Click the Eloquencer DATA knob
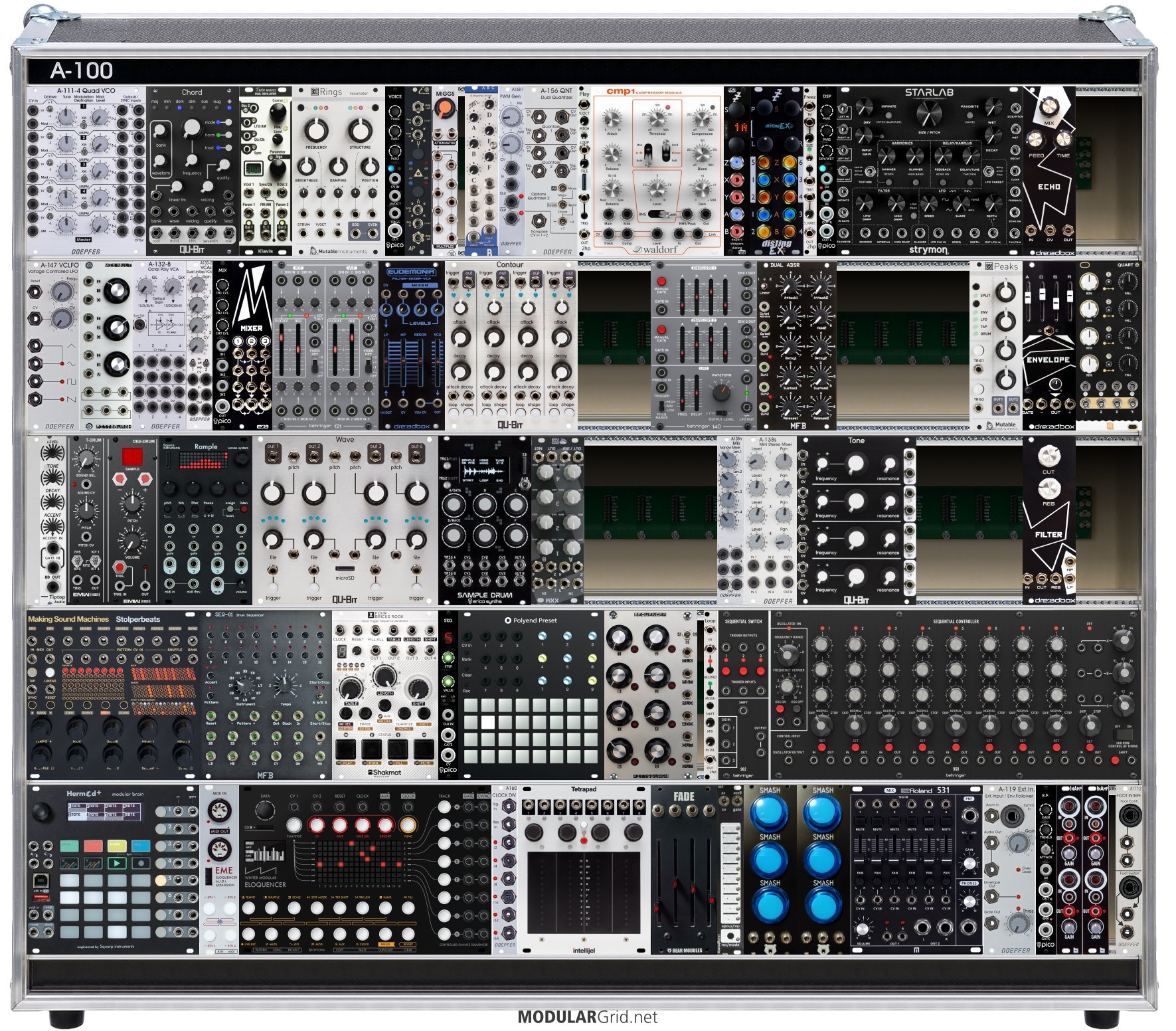The image size is (1176, 1031). tap(264, 811)
